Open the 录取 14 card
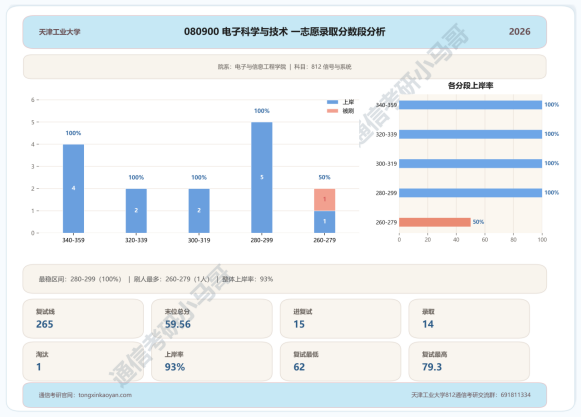The height and width of the screenshot is (418, 581). pos(469,319)
